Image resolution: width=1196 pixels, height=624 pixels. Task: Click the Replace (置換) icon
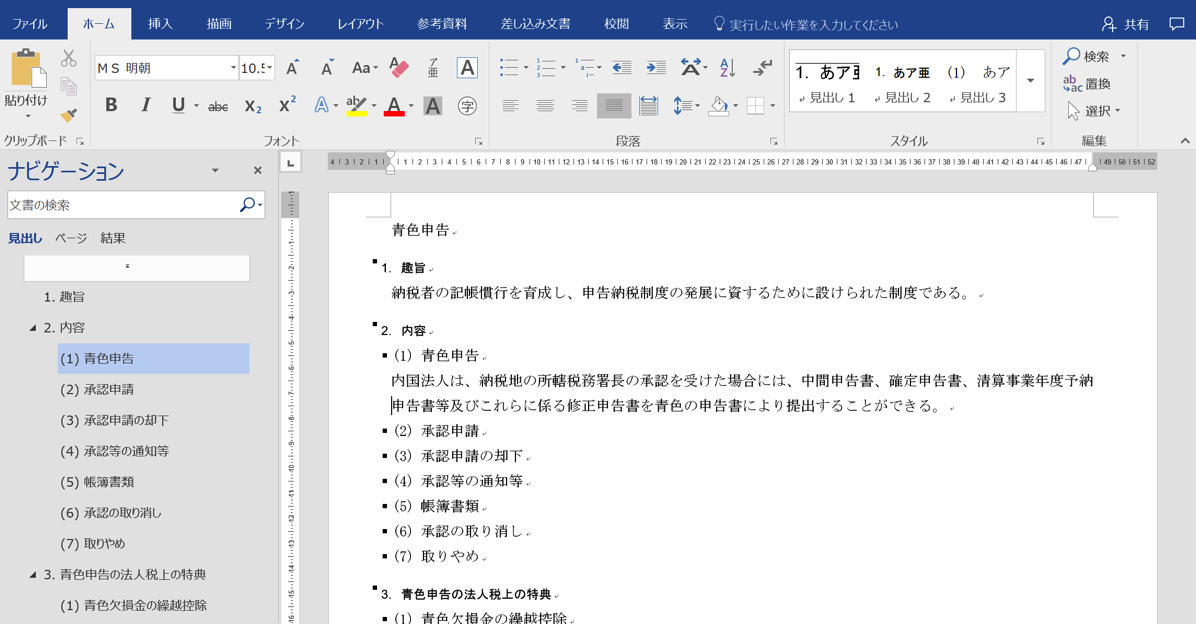click(x=1087, y=84)
